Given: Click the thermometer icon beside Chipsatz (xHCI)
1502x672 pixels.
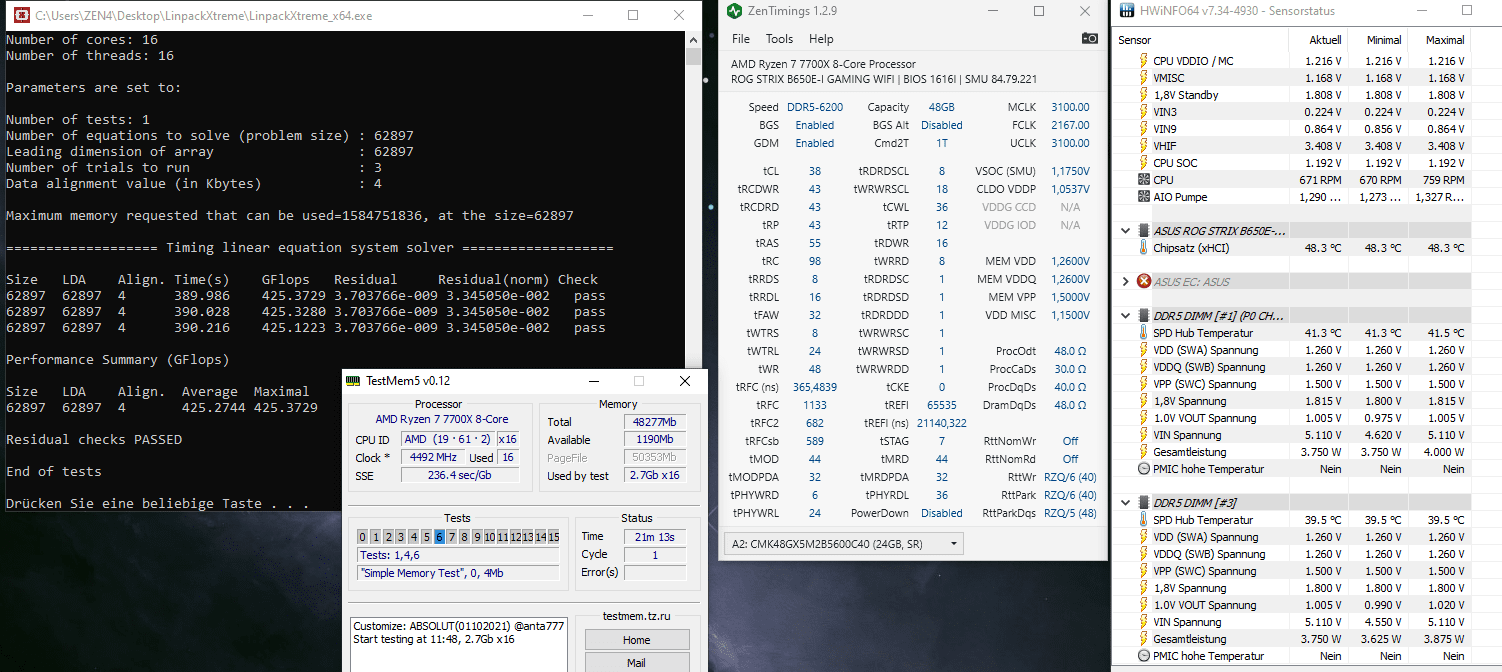Looking at the screenshot, I should pos(1144,248).
